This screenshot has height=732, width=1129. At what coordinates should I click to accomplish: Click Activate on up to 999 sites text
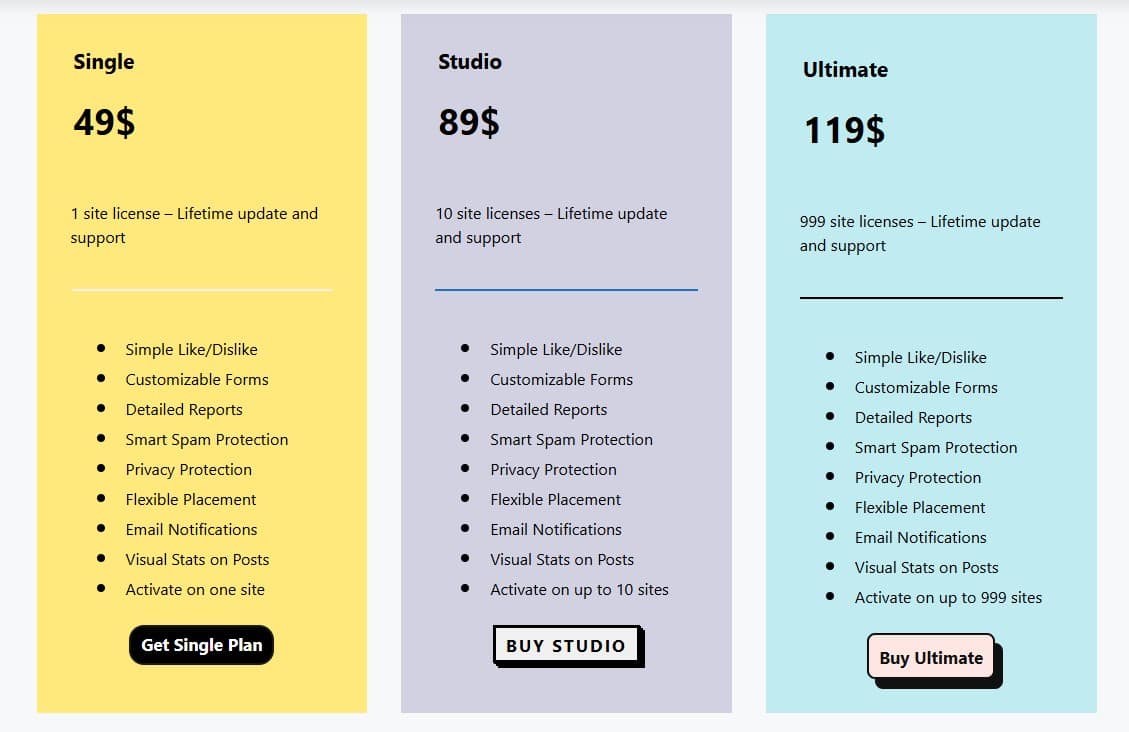click(x=948, y=597)
